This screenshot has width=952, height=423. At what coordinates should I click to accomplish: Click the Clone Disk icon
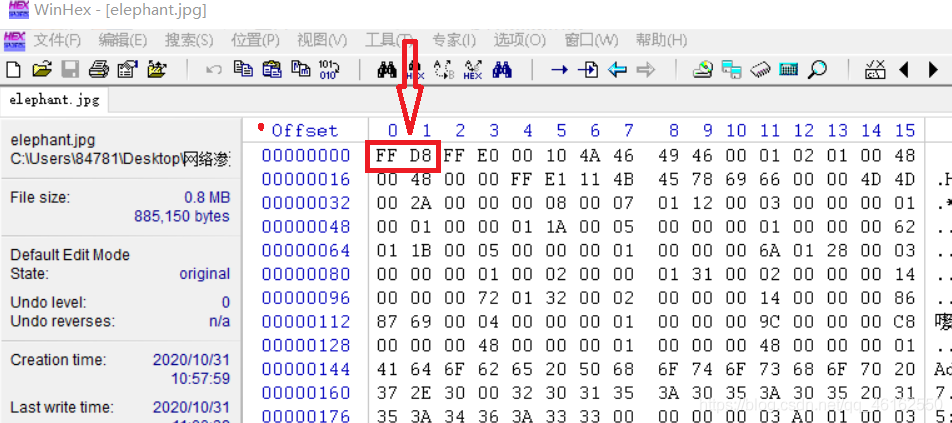coord(732,69)
